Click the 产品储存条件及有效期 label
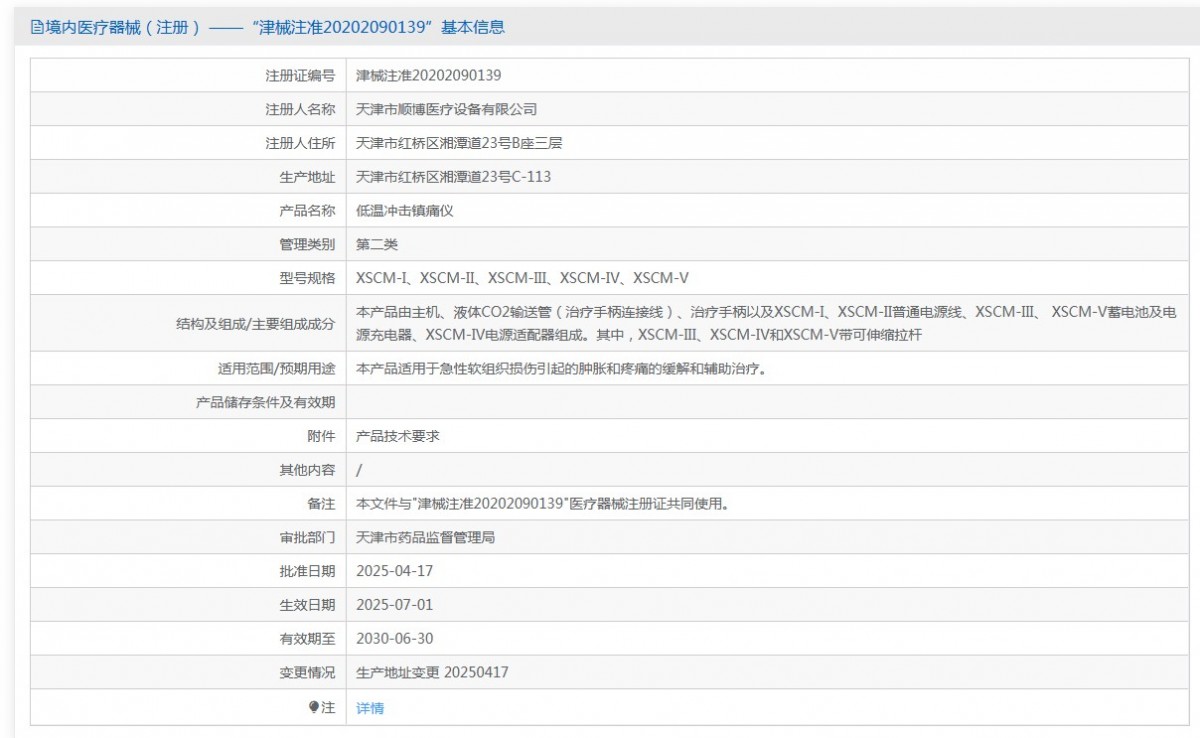The image size is (1200, 738). (x=265, y=402)
